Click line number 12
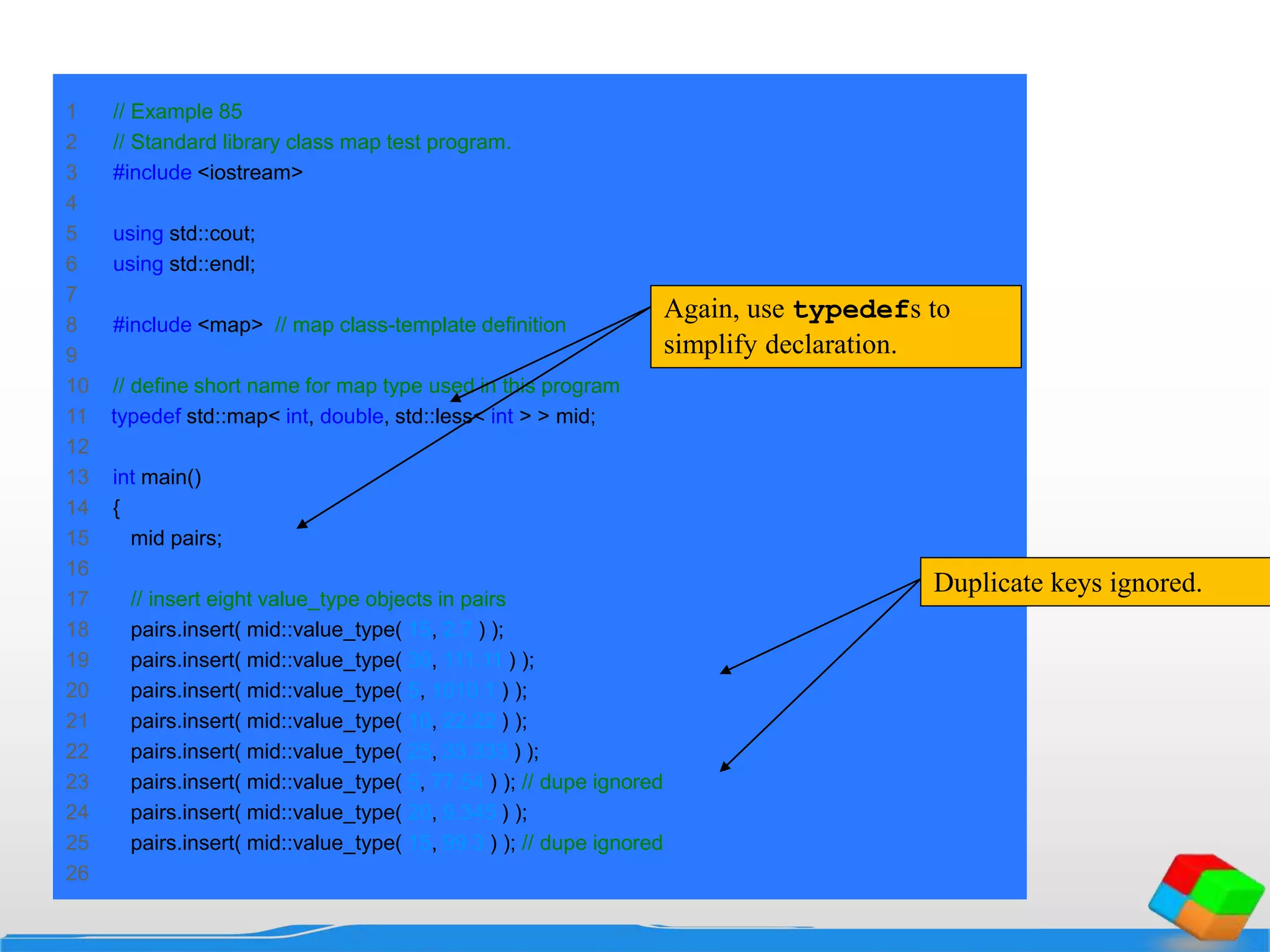Viewport: 1270px width, 952px height. [x=78, y=447]
